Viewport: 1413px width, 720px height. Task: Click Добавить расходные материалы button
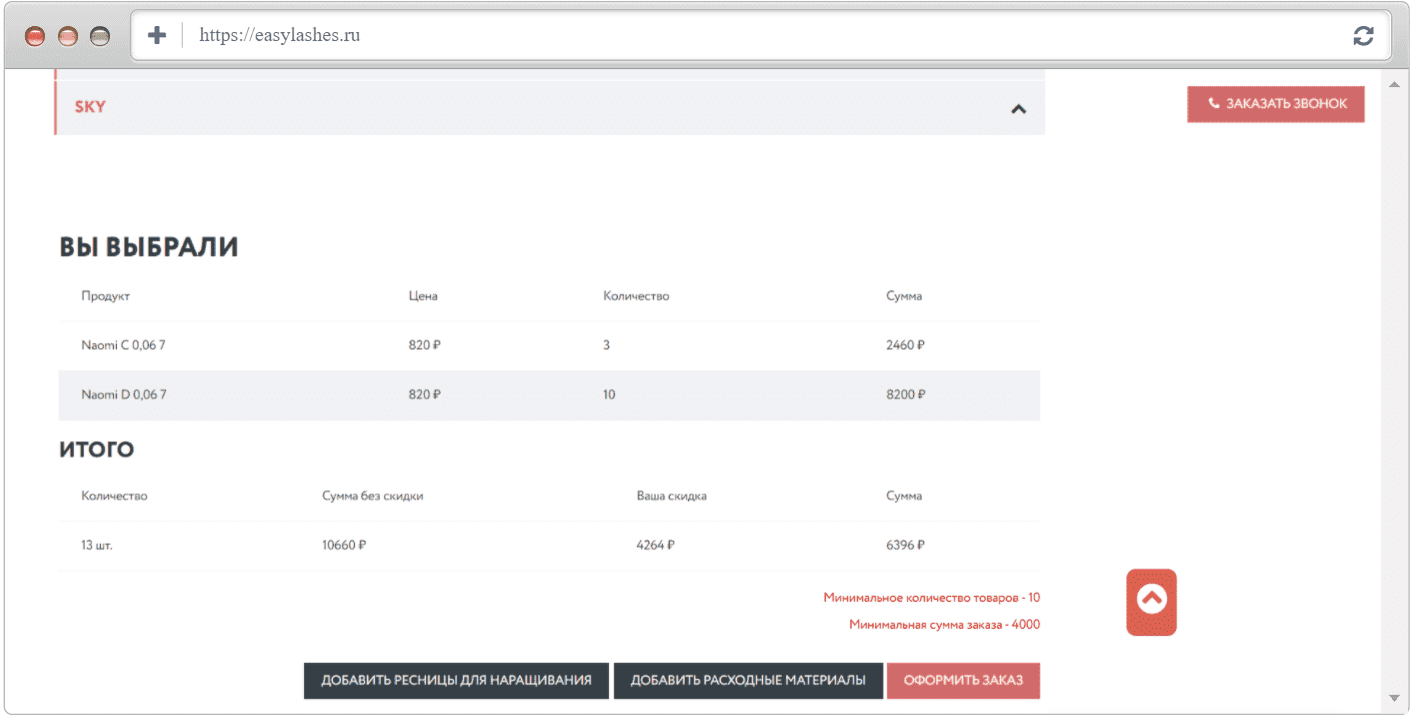click(748, 680)
